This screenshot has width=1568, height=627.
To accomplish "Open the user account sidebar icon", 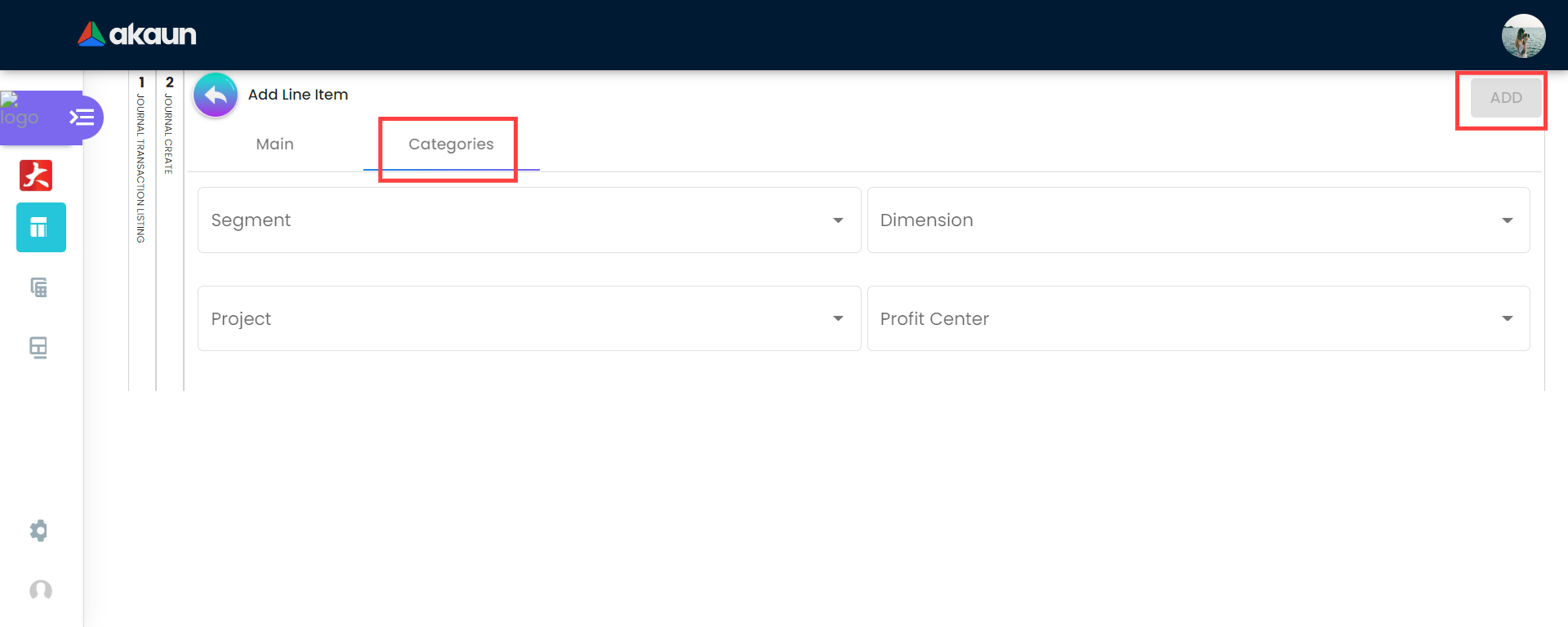I will (x=40, y=590).
